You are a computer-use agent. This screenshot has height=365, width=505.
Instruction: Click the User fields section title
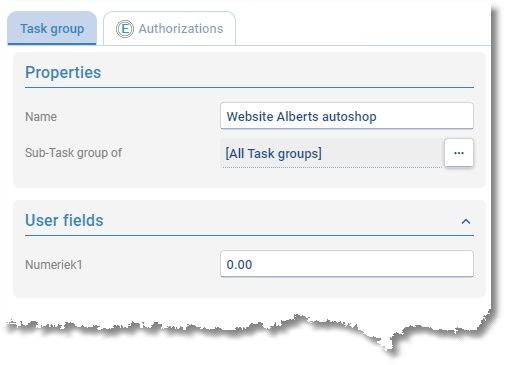tap(64, 220)
